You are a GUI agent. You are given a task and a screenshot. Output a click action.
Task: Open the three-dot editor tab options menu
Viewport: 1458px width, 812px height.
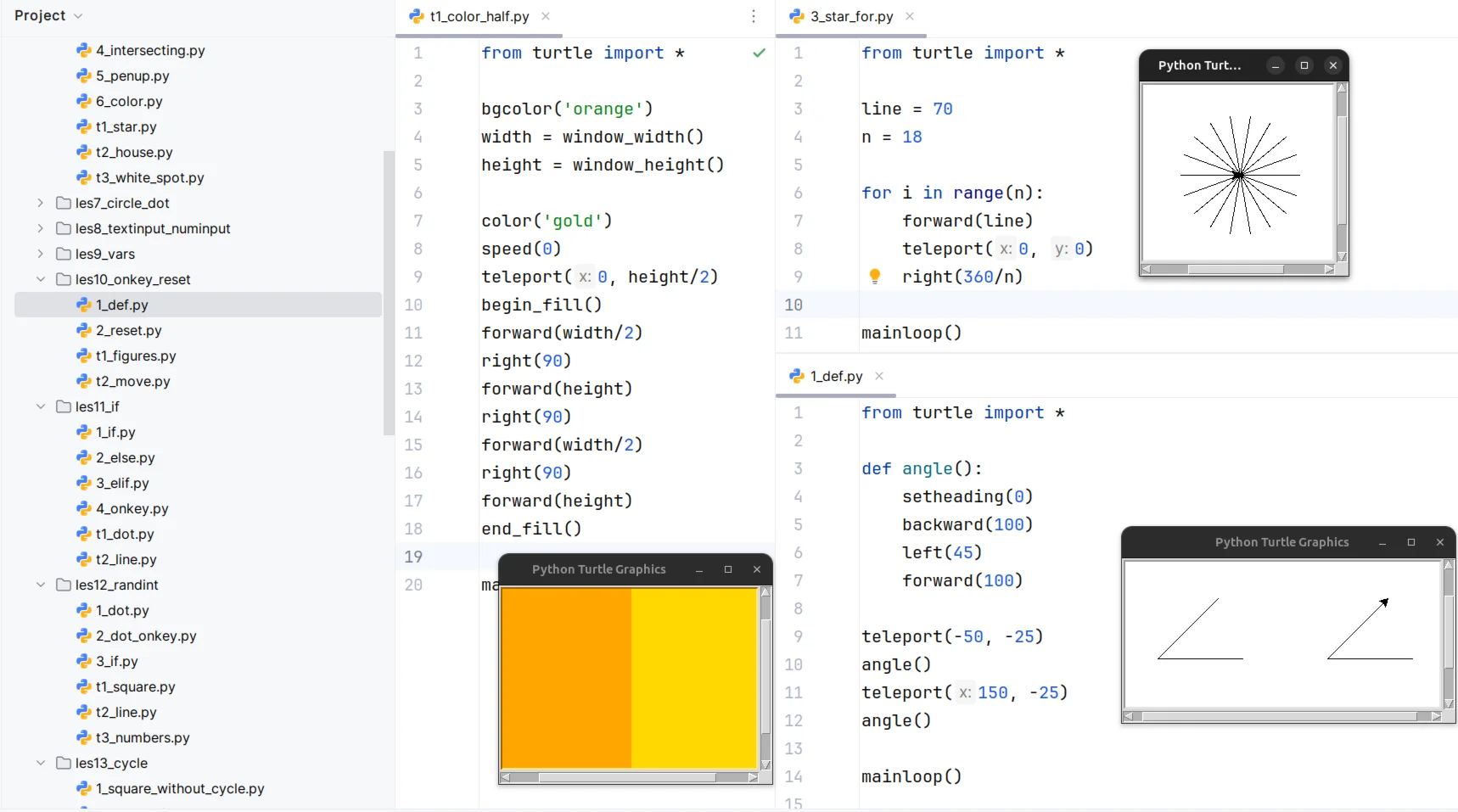click(753, 16)
